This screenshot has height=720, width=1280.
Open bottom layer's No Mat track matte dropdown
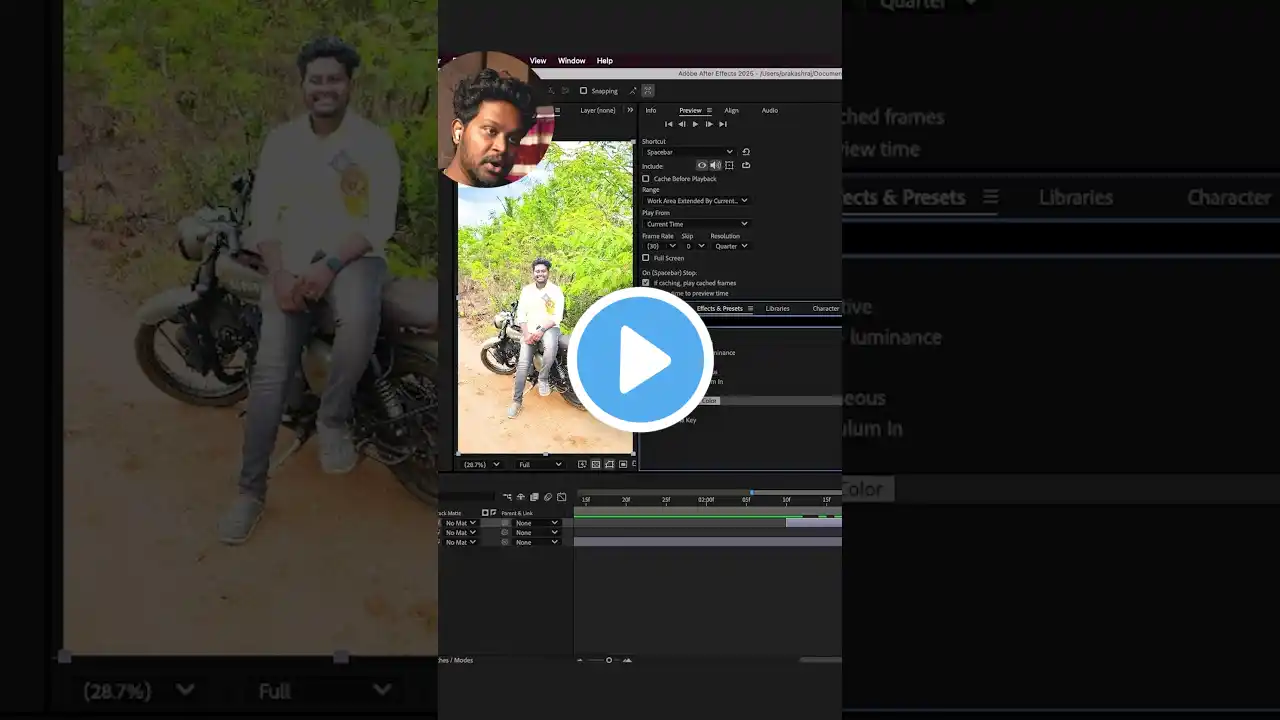click(460, 542)
